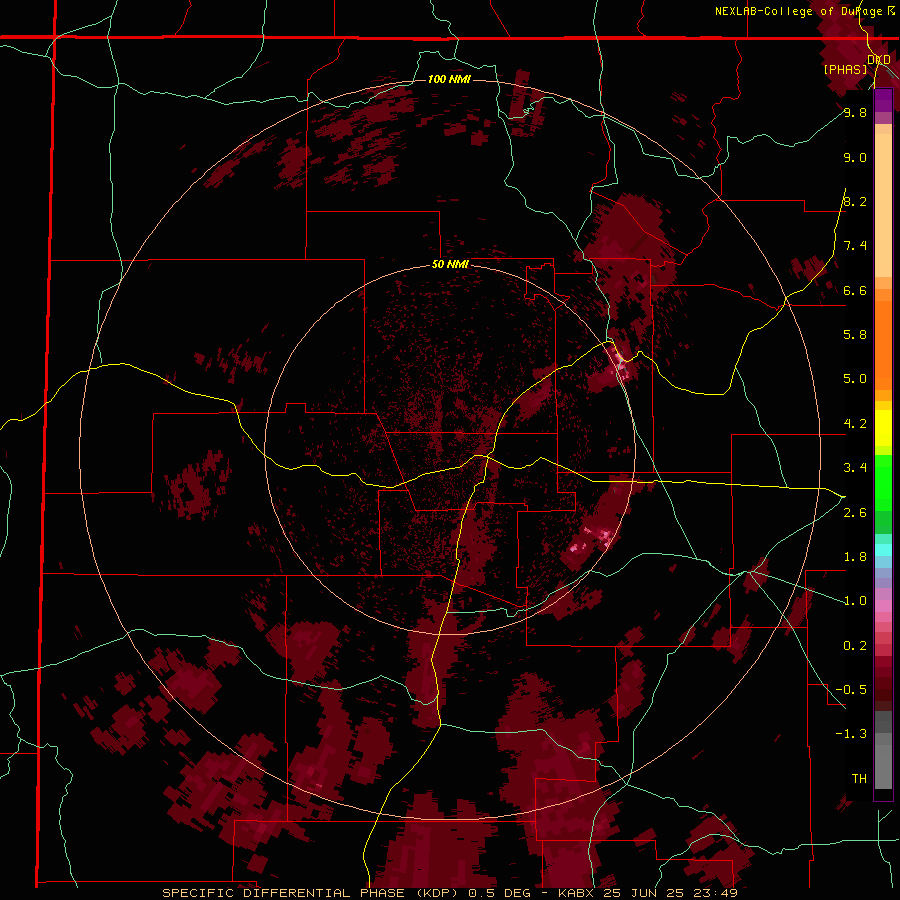The width and height of the screenshot is (900, 900).
Task: Select the 2.6 scale label
Action: point(855,513)
